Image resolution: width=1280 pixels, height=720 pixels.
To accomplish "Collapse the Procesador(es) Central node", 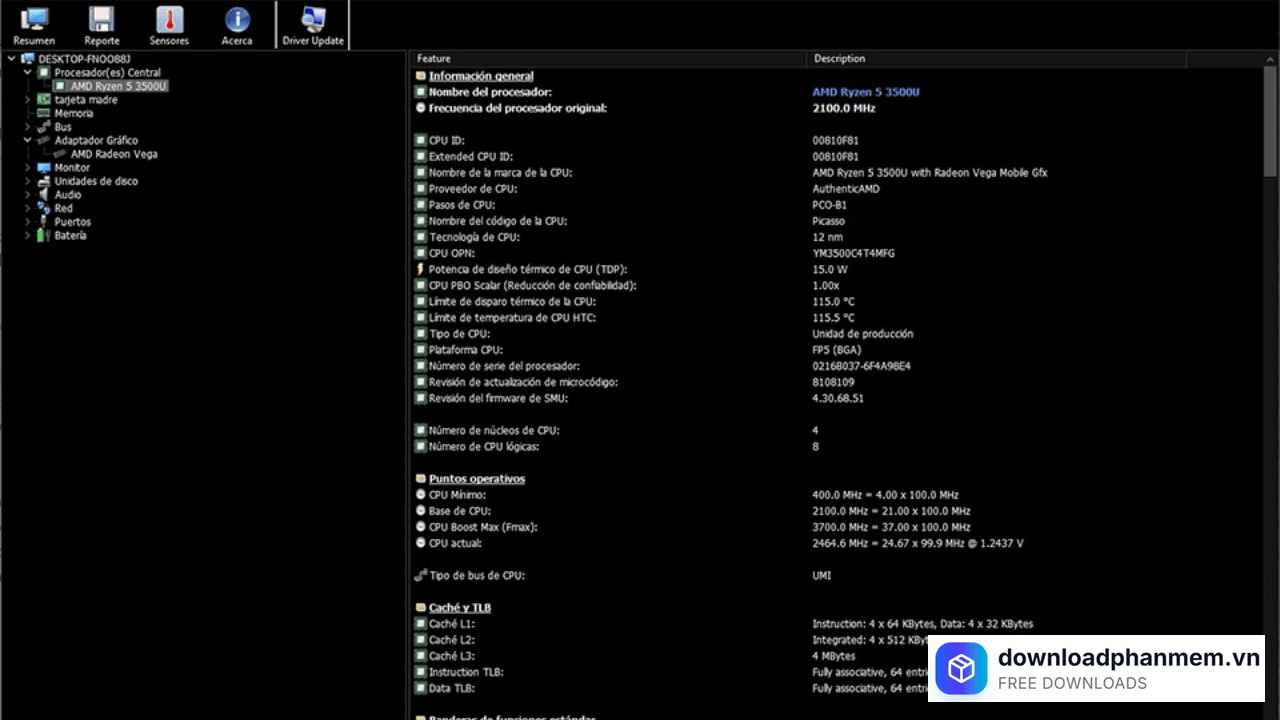I will click(28, 73).
